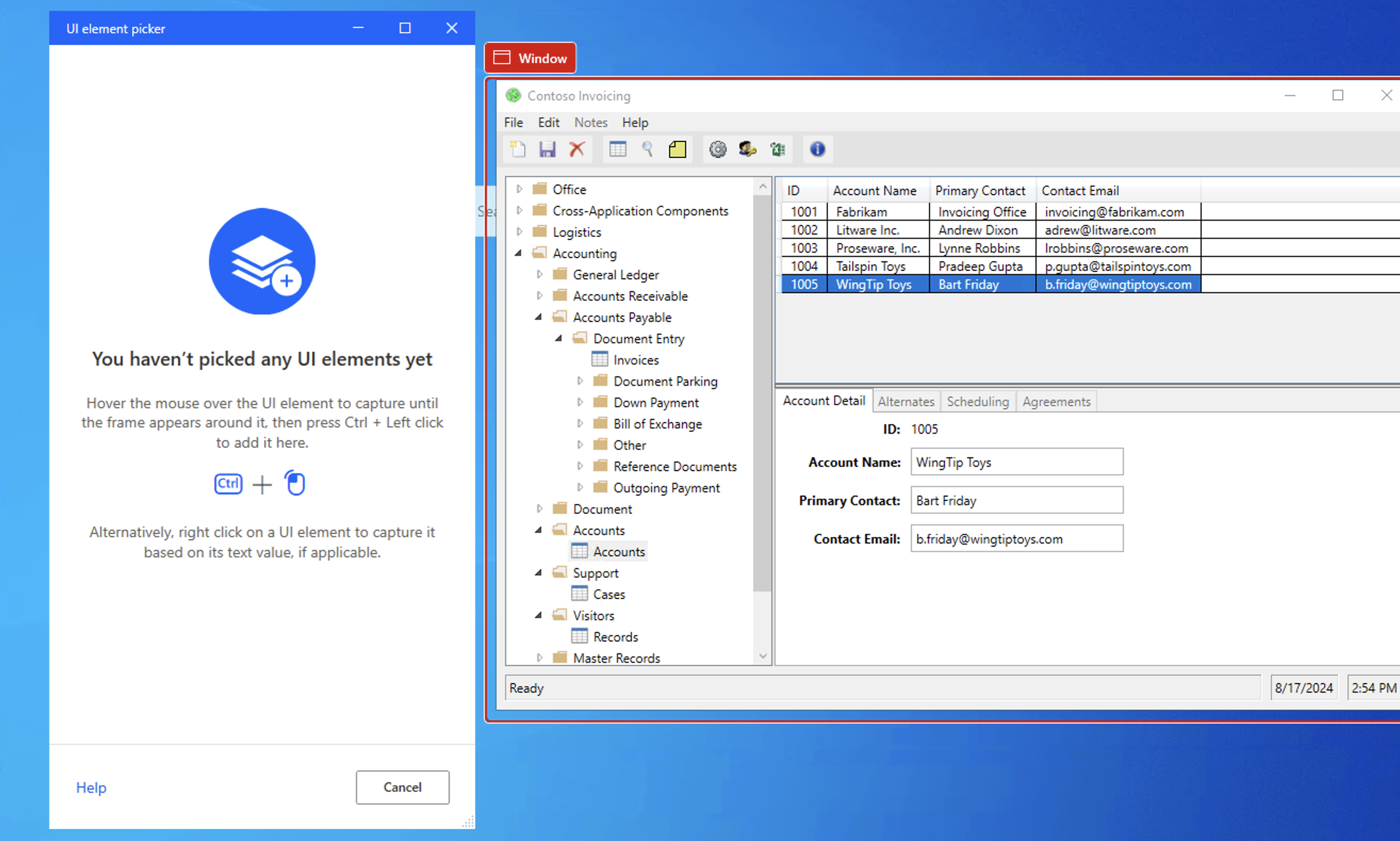
Task: Collapse the Accounts Payable tree node
Action: click(x=539, y=317)
